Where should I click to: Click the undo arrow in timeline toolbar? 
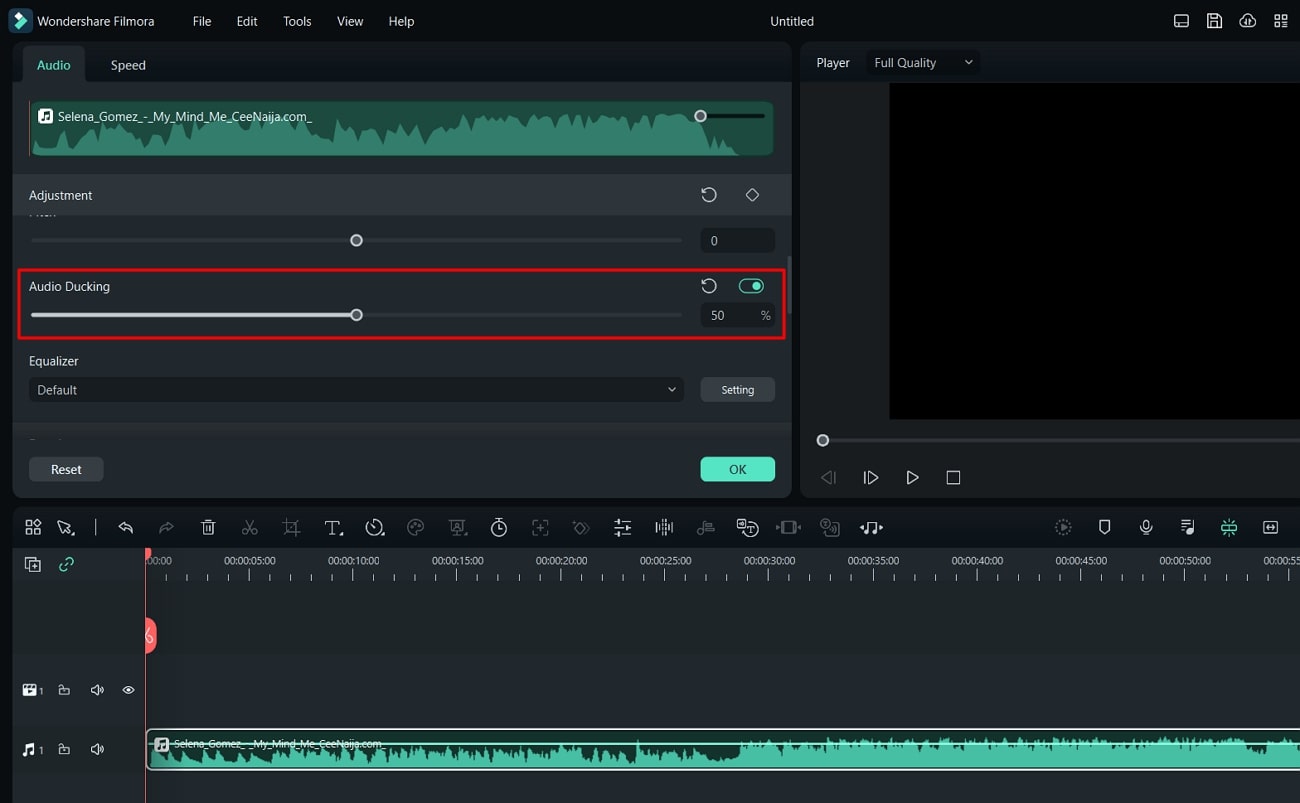coord(125,527)
